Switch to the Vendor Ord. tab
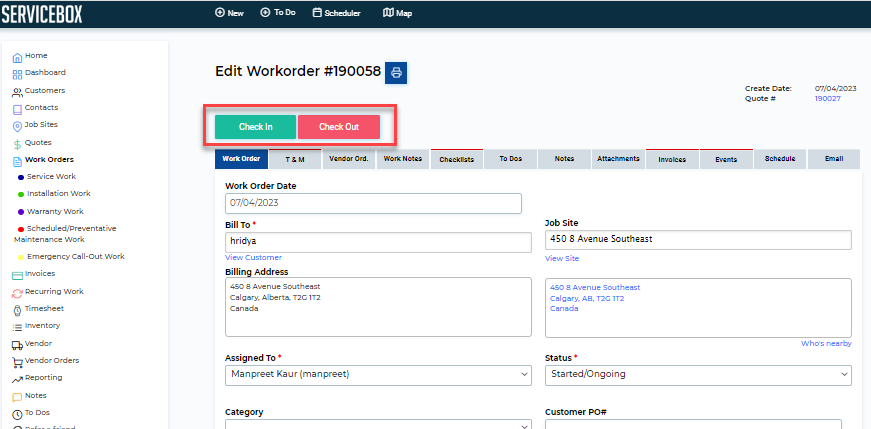The height and width of the screenshot is (429, 871). [349, 159]
